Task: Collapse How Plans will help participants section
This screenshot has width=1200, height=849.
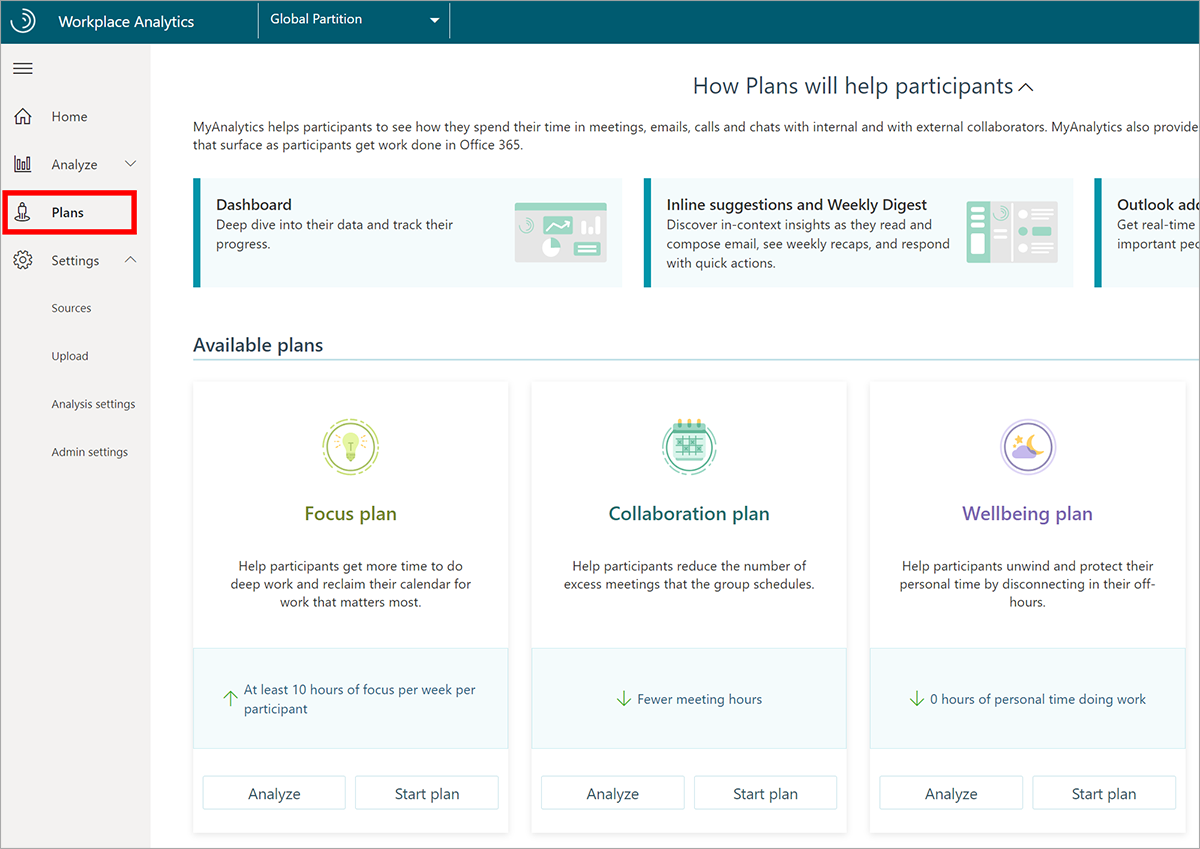Action: tap(1026, 87)
